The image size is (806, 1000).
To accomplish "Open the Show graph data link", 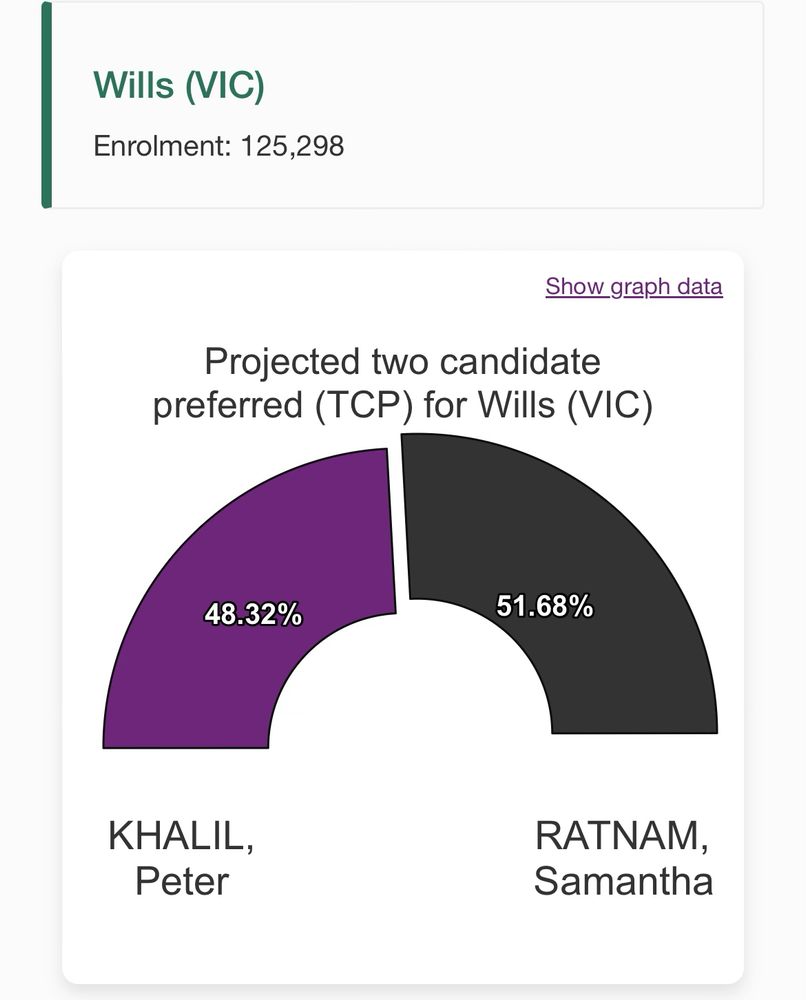I will click(634, 287).
